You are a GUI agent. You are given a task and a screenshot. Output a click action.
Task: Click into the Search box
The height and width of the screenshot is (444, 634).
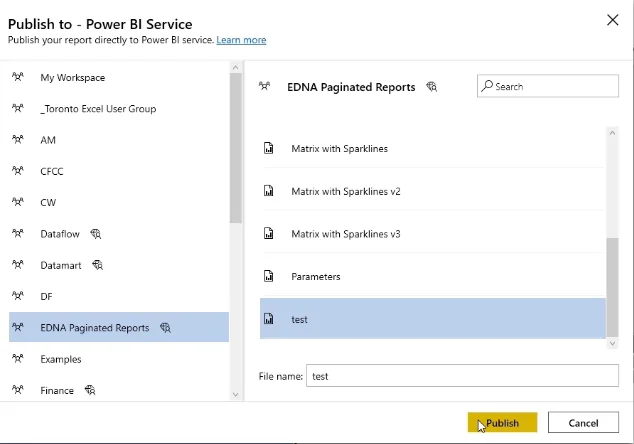click(548, 86)
